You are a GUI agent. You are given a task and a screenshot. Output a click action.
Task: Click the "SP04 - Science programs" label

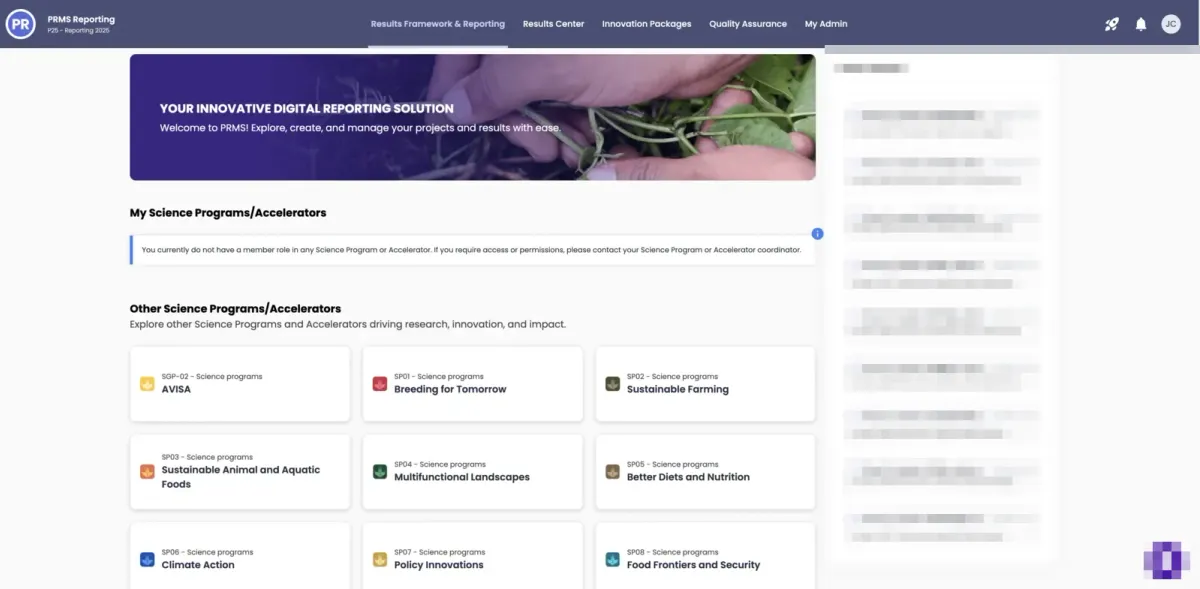coord(439,464)
